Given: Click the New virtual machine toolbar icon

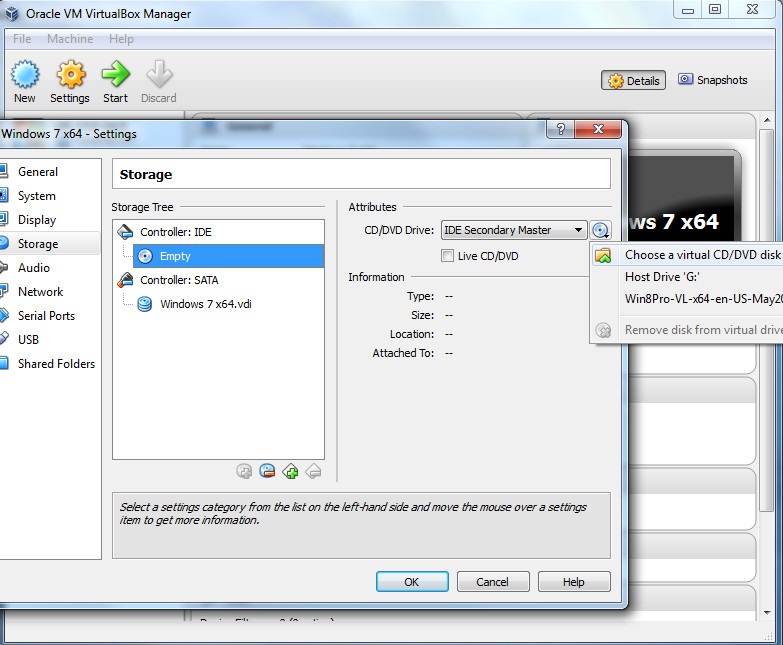Looking at the screenshot, I should (x=25, y=82).
